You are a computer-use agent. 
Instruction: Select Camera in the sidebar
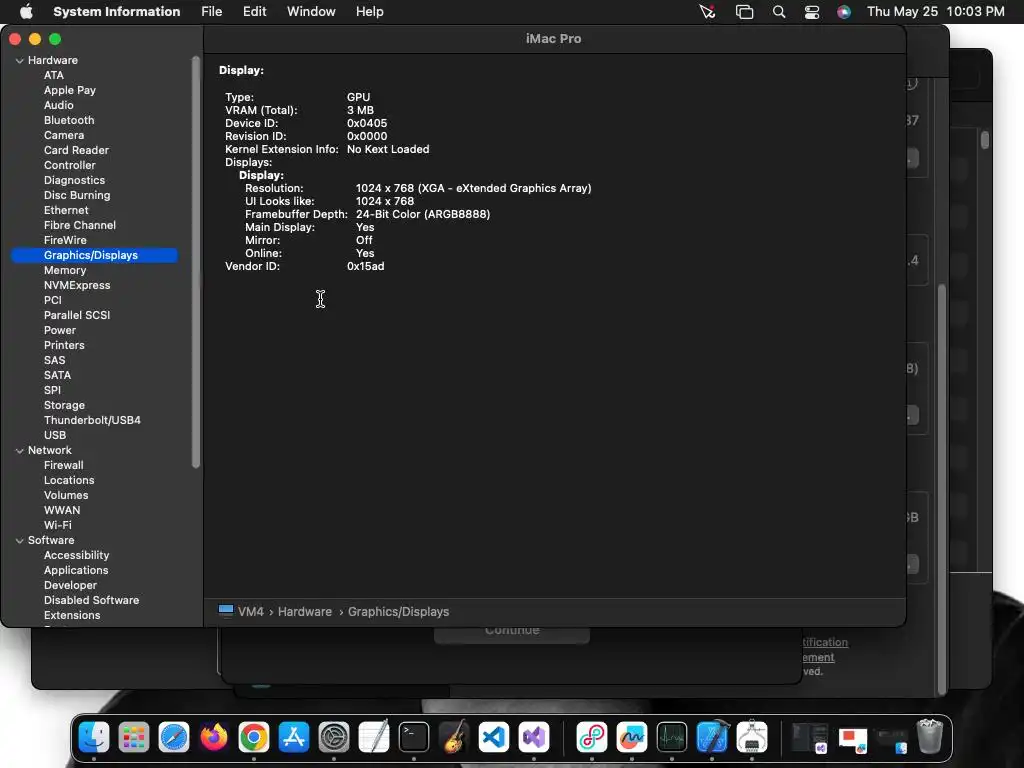coord(64,135)
